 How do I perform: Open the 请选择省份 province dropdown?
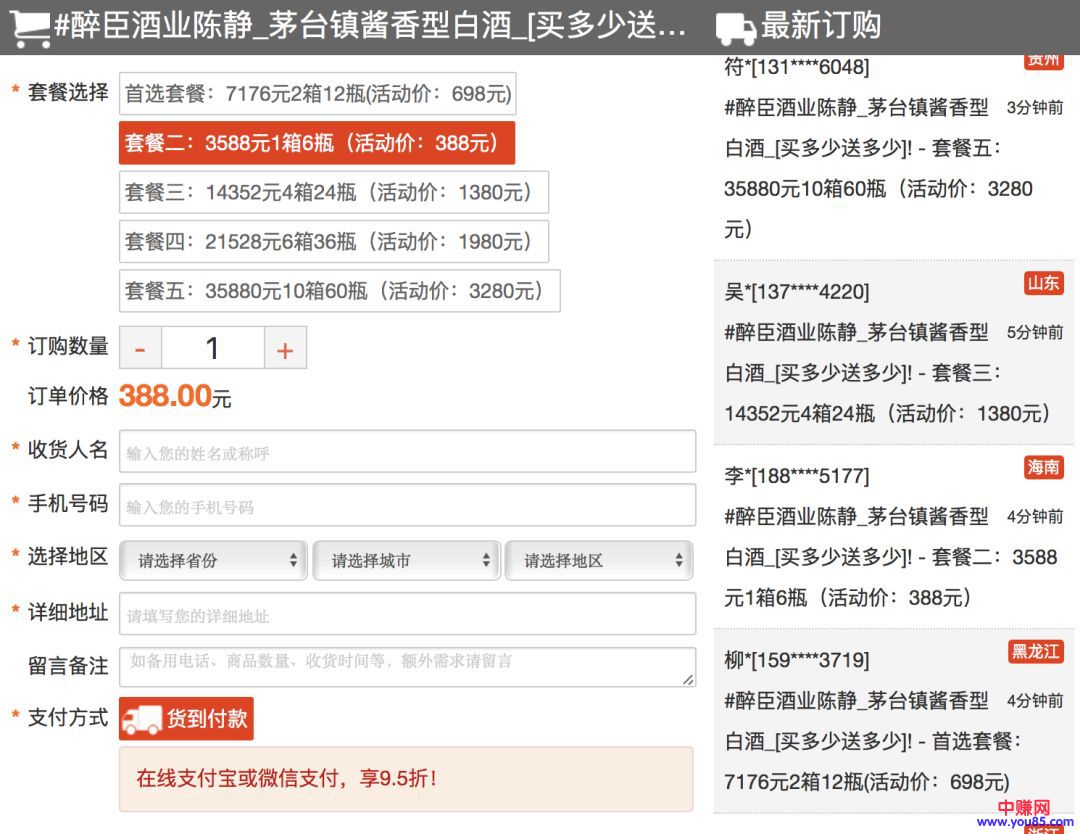(x=213, y=561)
